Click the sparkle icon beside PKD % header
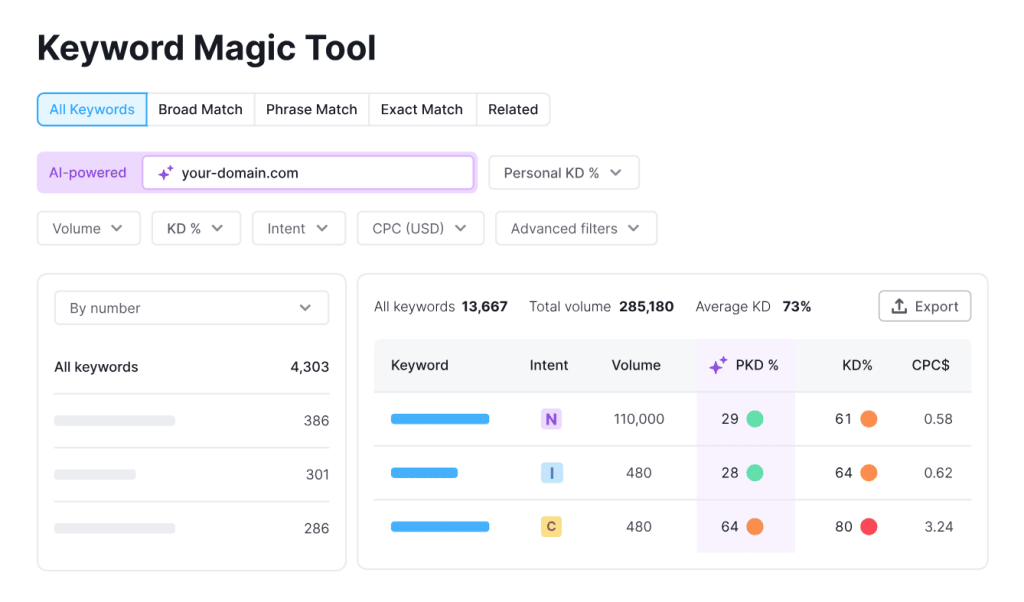 point(717,366)
